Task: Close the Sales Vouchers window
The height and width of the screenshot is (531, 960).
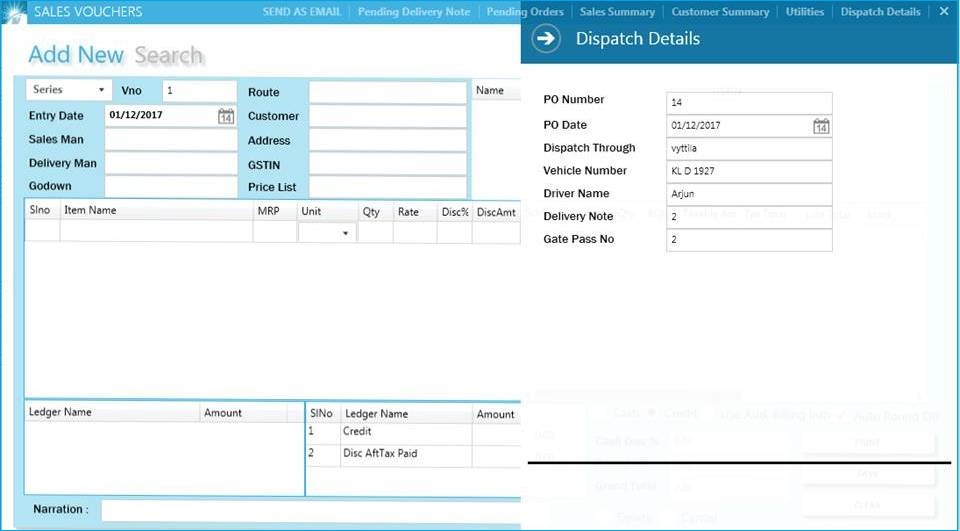Action: [x=944, y=12]
